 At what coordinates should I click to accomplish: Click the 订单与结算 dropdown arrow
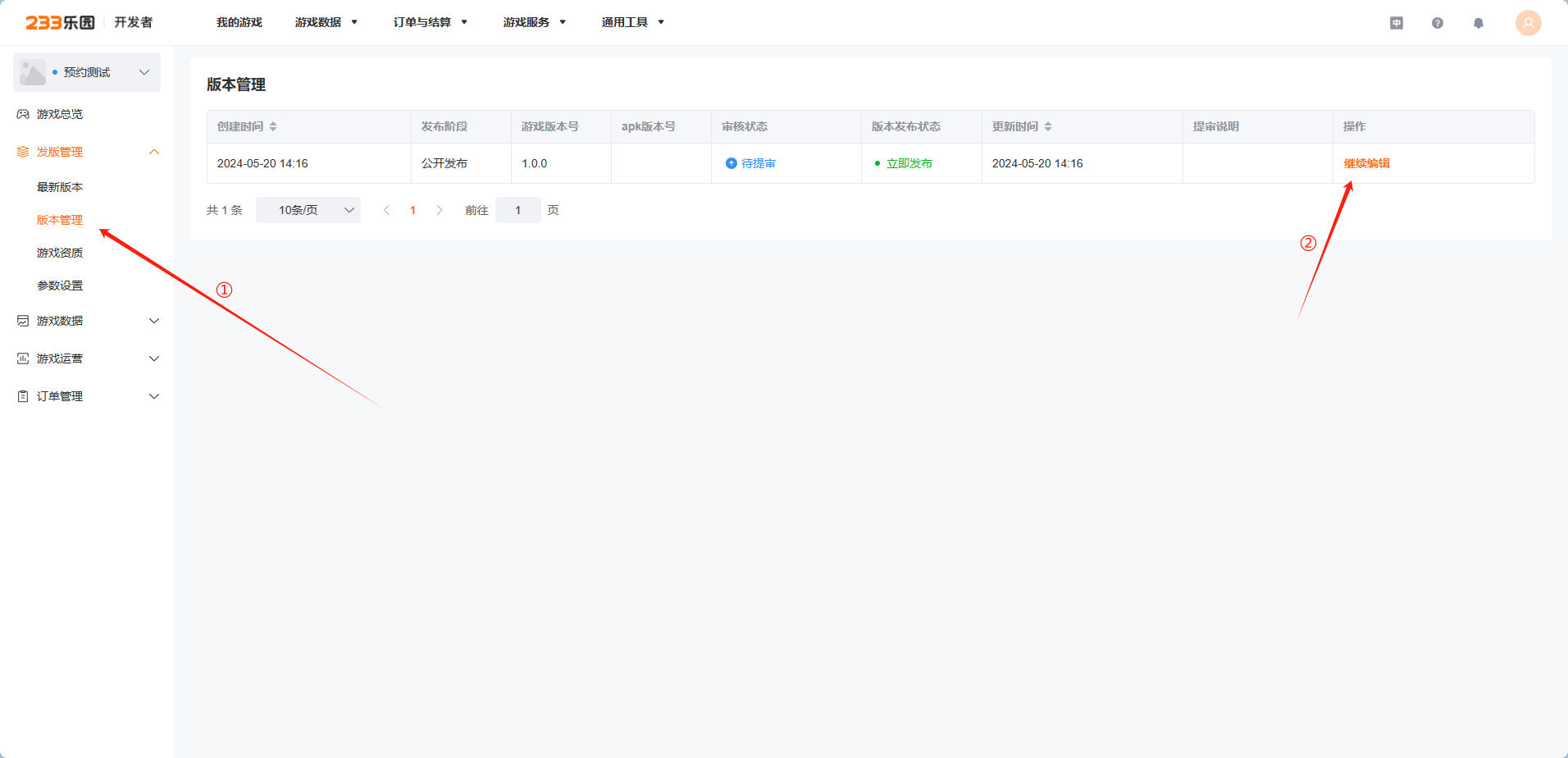pyautogui.click(x=464, y=22)
